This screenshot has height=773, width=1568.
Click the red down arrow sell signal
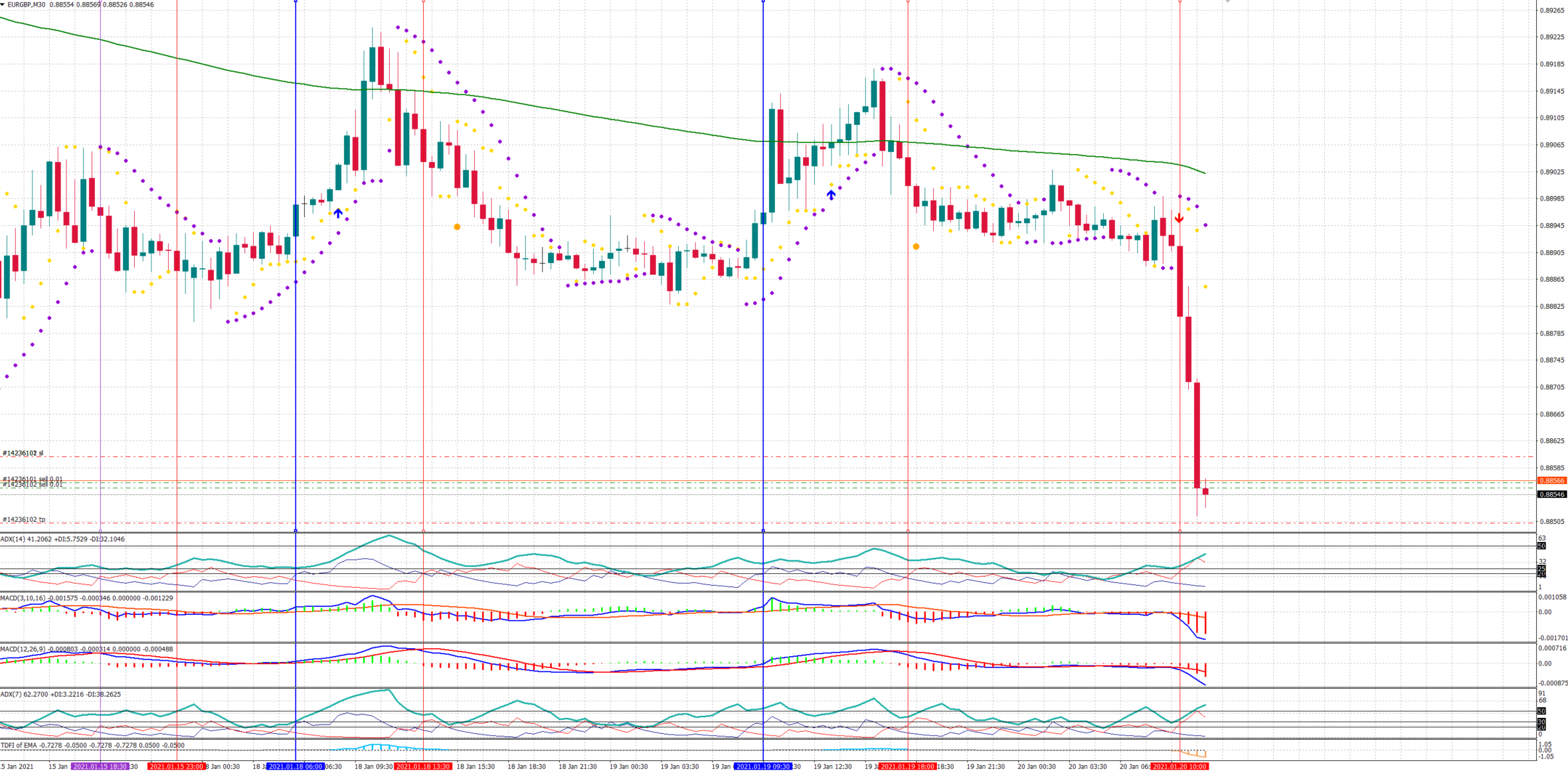1179,218
